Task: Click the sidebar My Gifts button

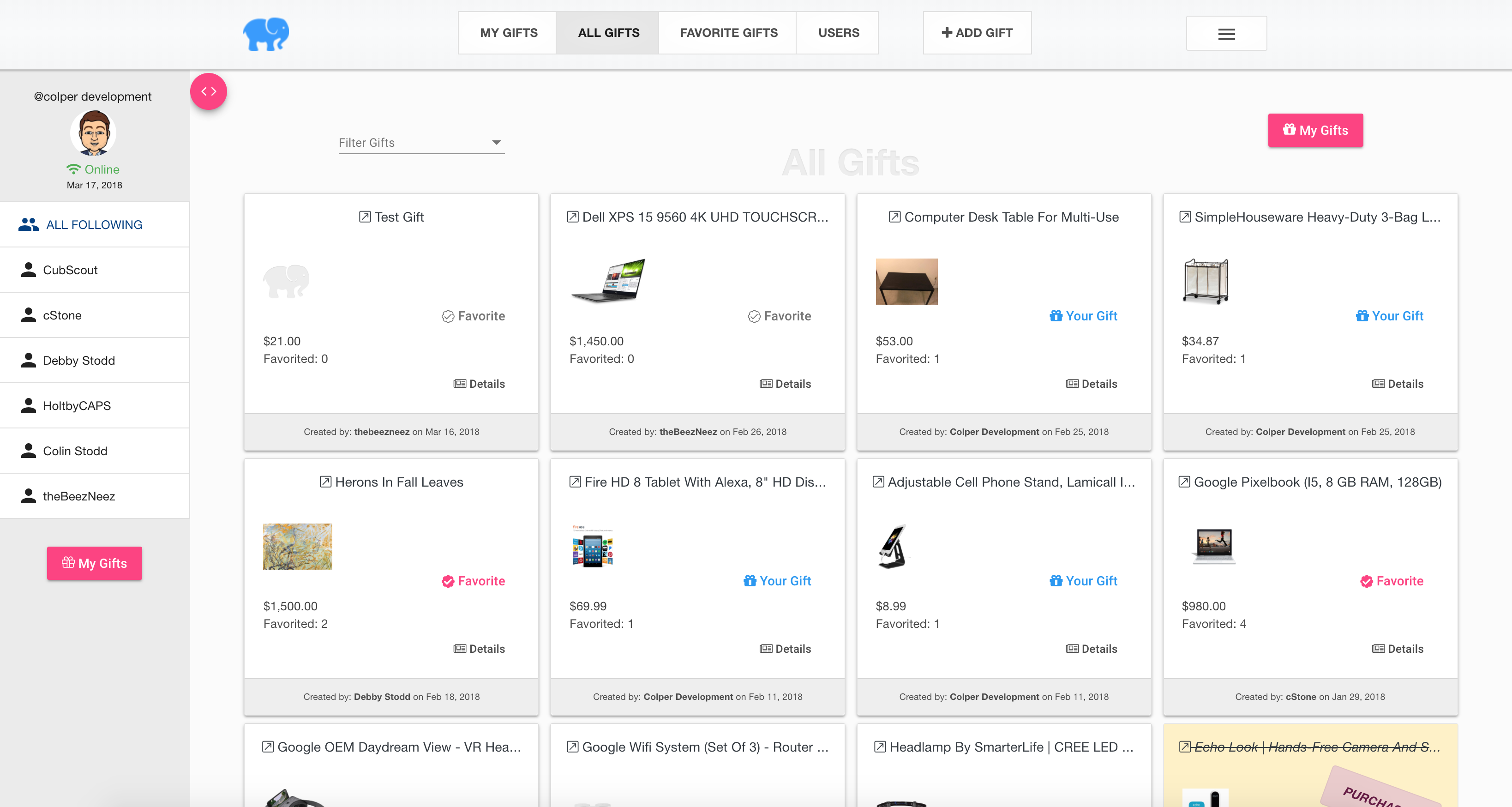Action: coord(95,563)
